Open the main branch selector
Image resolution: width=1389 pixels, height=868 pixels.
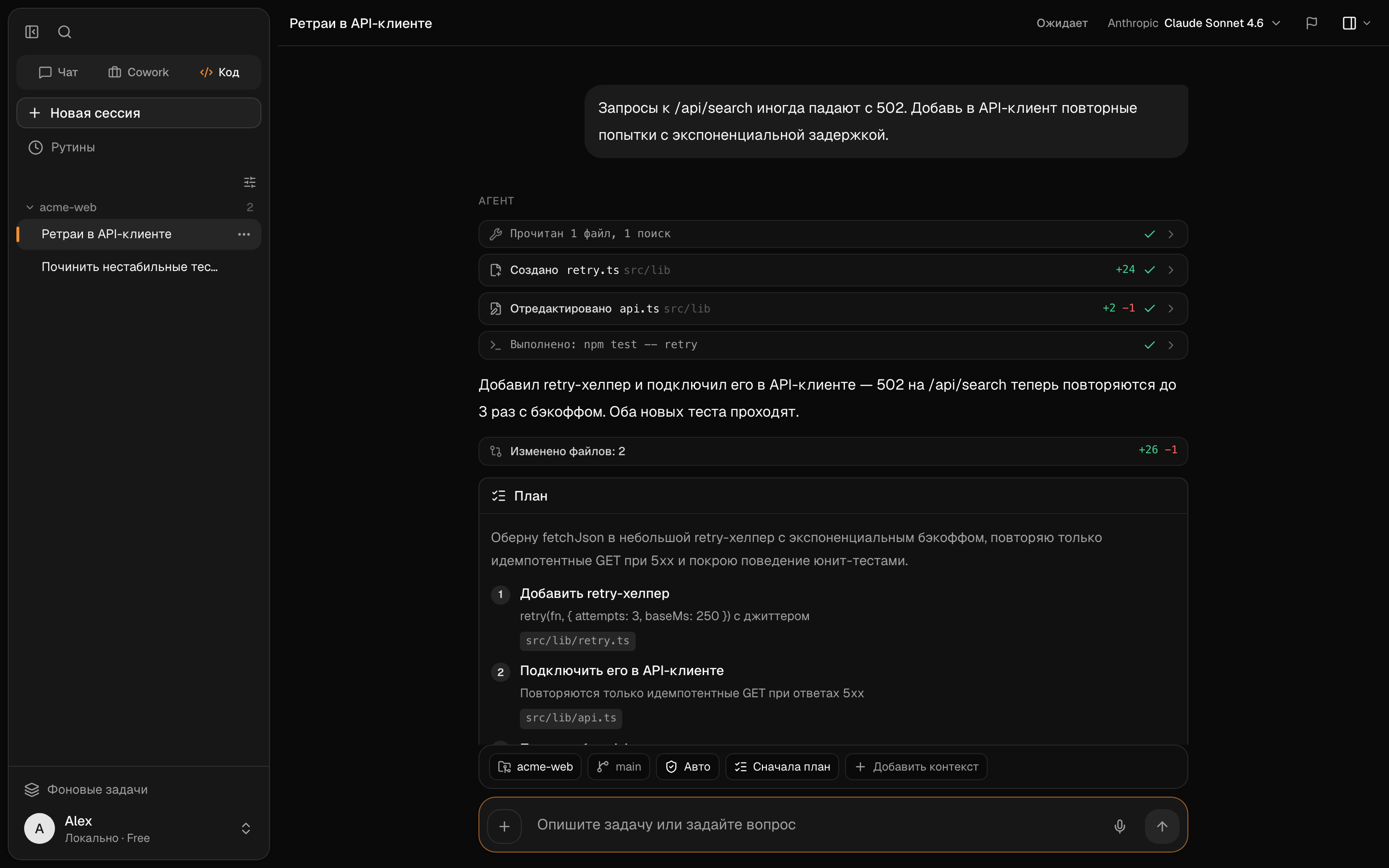click(x=618, y=766)
